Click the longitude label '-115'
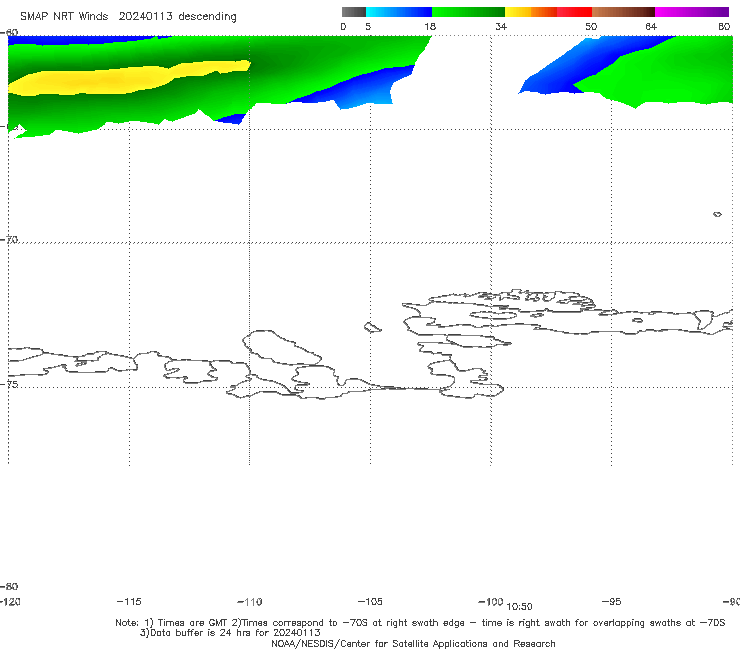Screen dimensions: 740x650 (x=129, y=601)
